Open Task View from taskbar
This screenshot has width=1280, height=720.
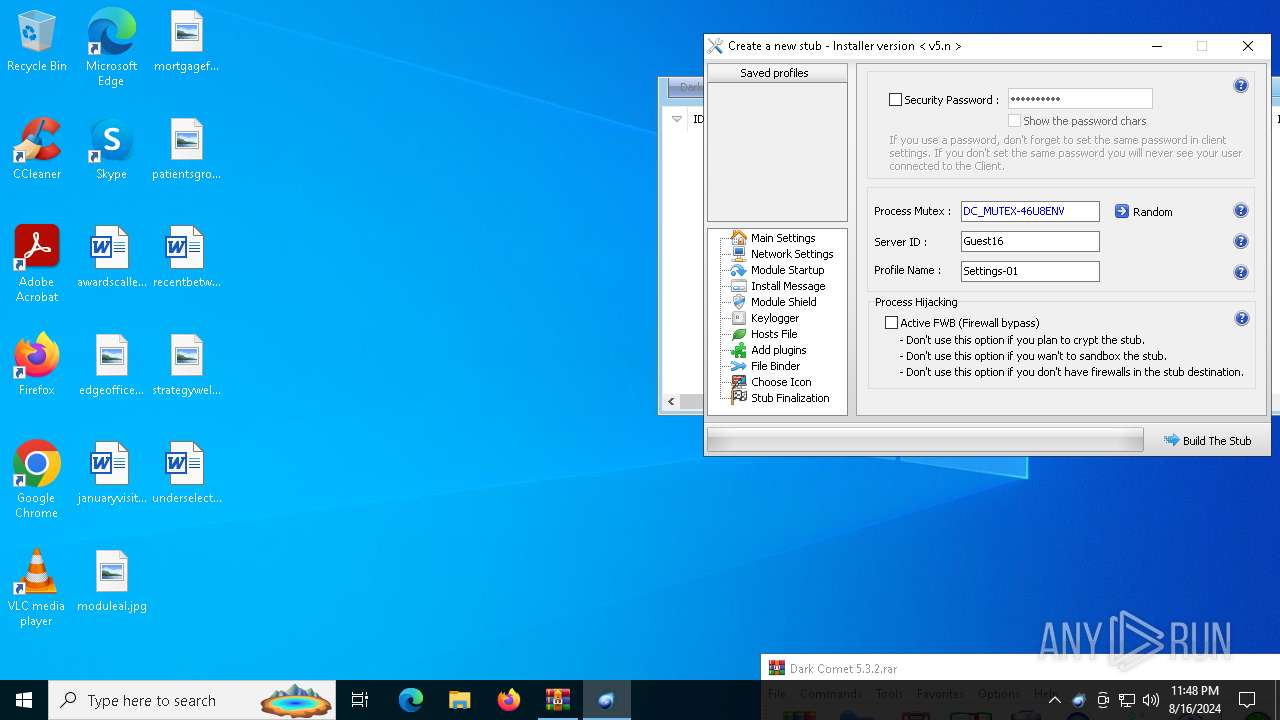coord(360,700)
